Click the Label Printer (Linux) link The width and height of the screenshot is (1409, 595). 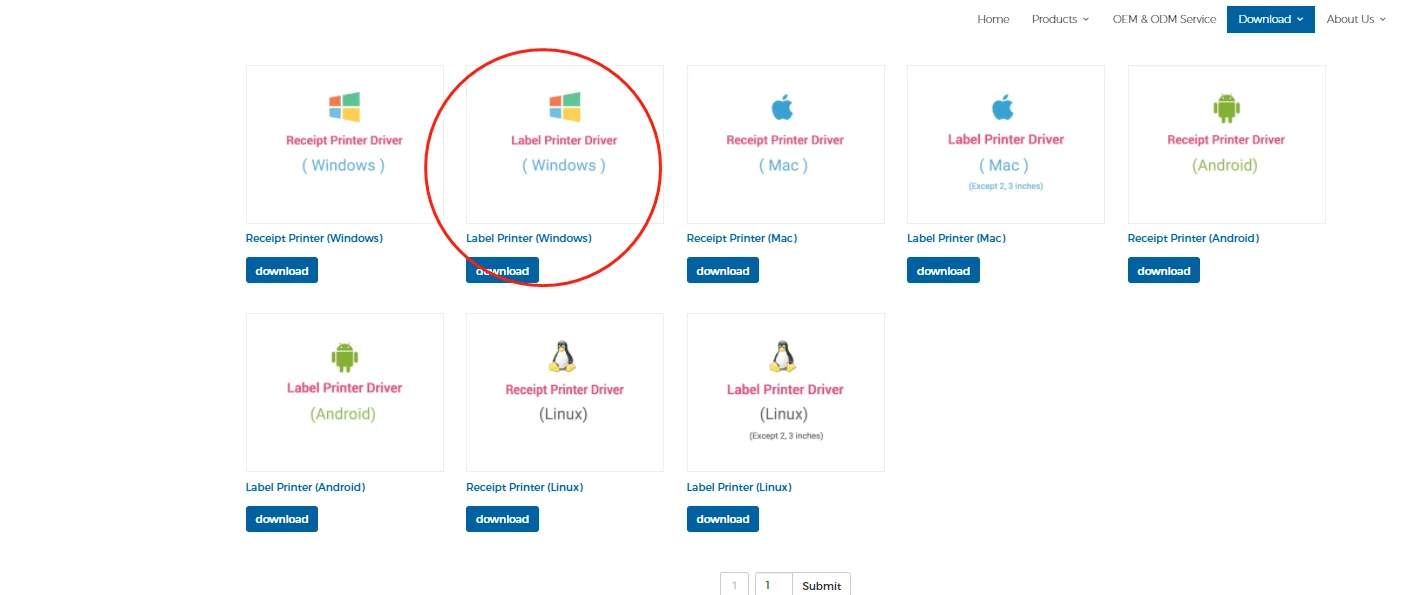[739, 487]
